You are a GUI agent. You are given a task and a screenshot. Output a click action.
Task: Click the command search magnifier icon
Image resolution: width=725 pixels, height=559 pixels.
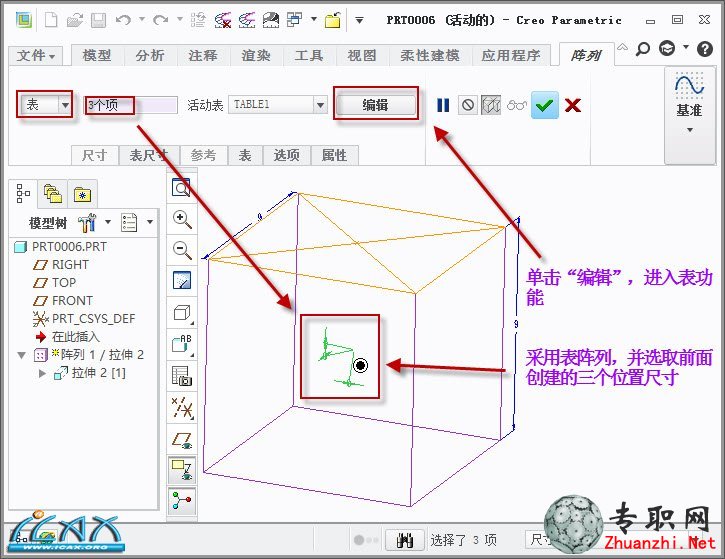click(643, 48)
